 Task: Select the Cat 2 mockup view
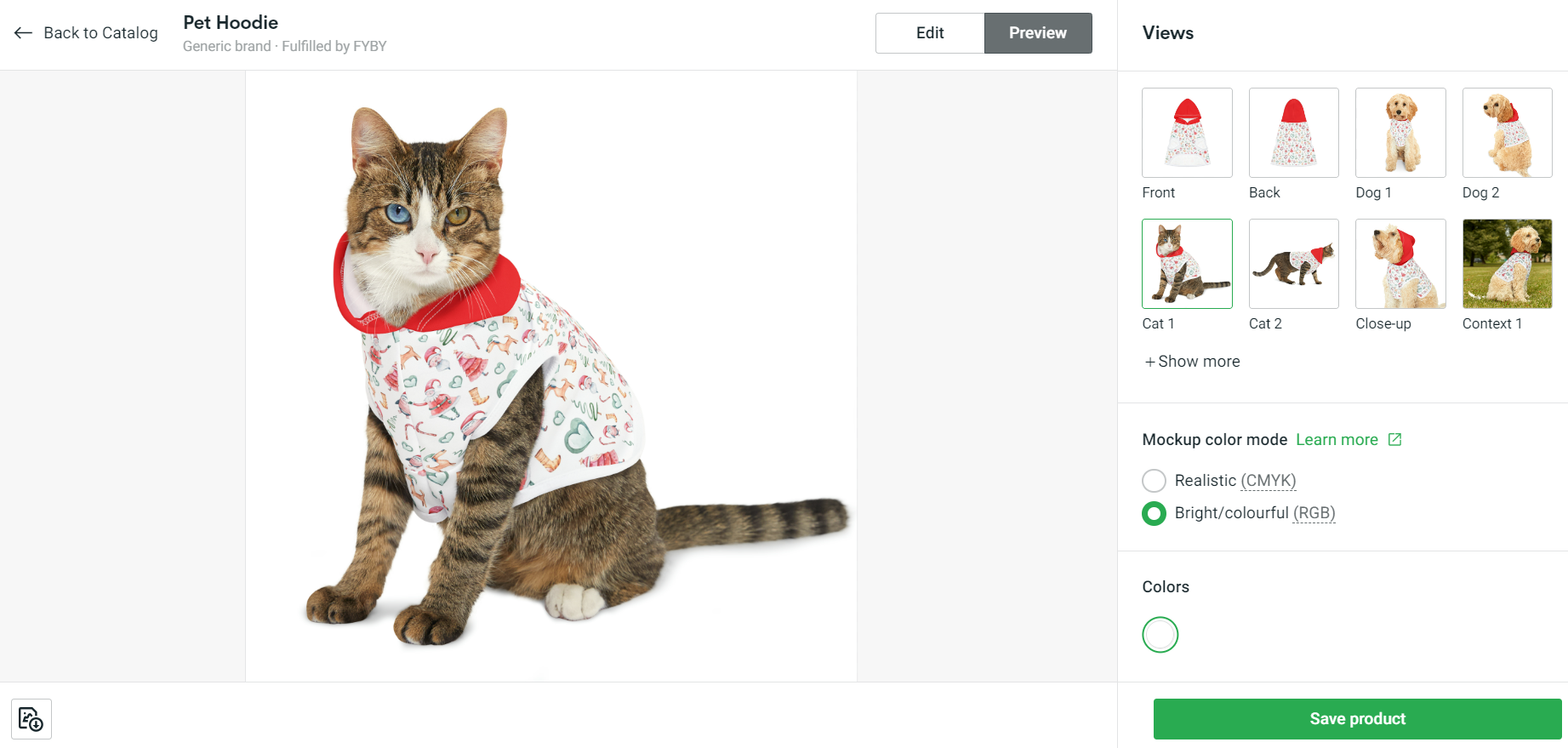coord(1293,264)
